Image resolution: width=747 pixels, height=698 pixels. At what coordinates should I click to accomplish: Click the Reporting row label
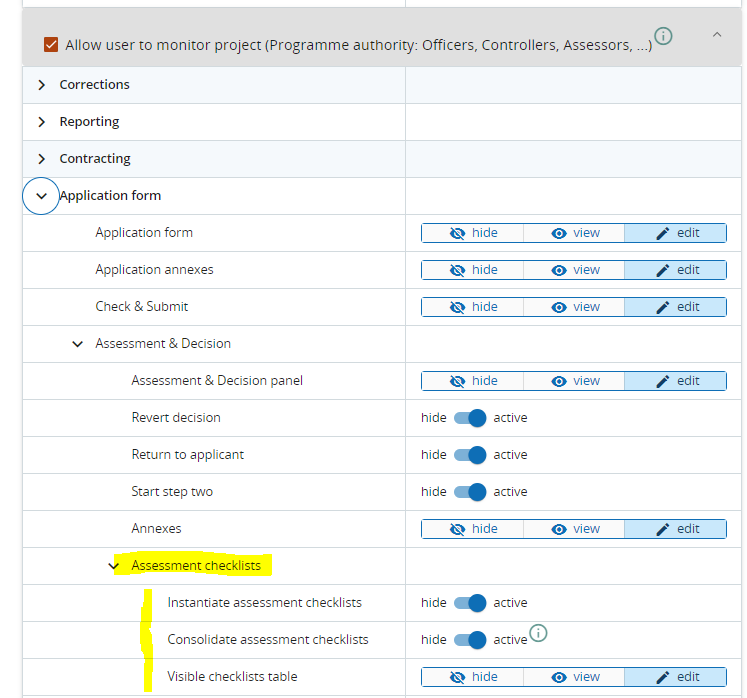[x=89, y=122]
